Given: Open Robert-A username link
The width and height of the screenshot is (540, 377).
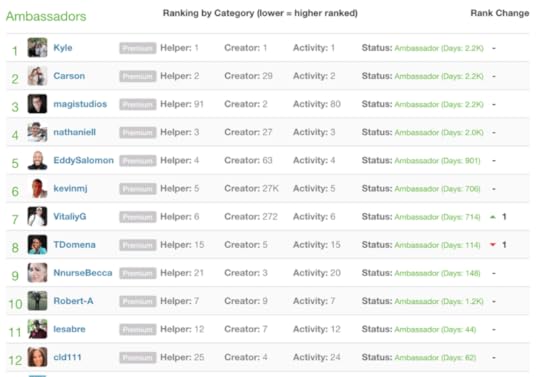Looking at the screenshot, I should tap(73, 301).
